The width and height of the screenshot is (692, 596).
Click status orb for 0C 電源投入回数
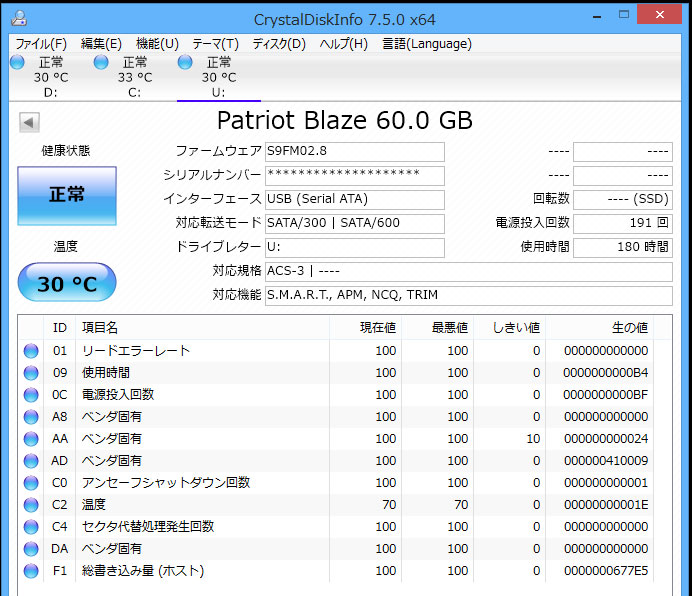tap(31, 395)
